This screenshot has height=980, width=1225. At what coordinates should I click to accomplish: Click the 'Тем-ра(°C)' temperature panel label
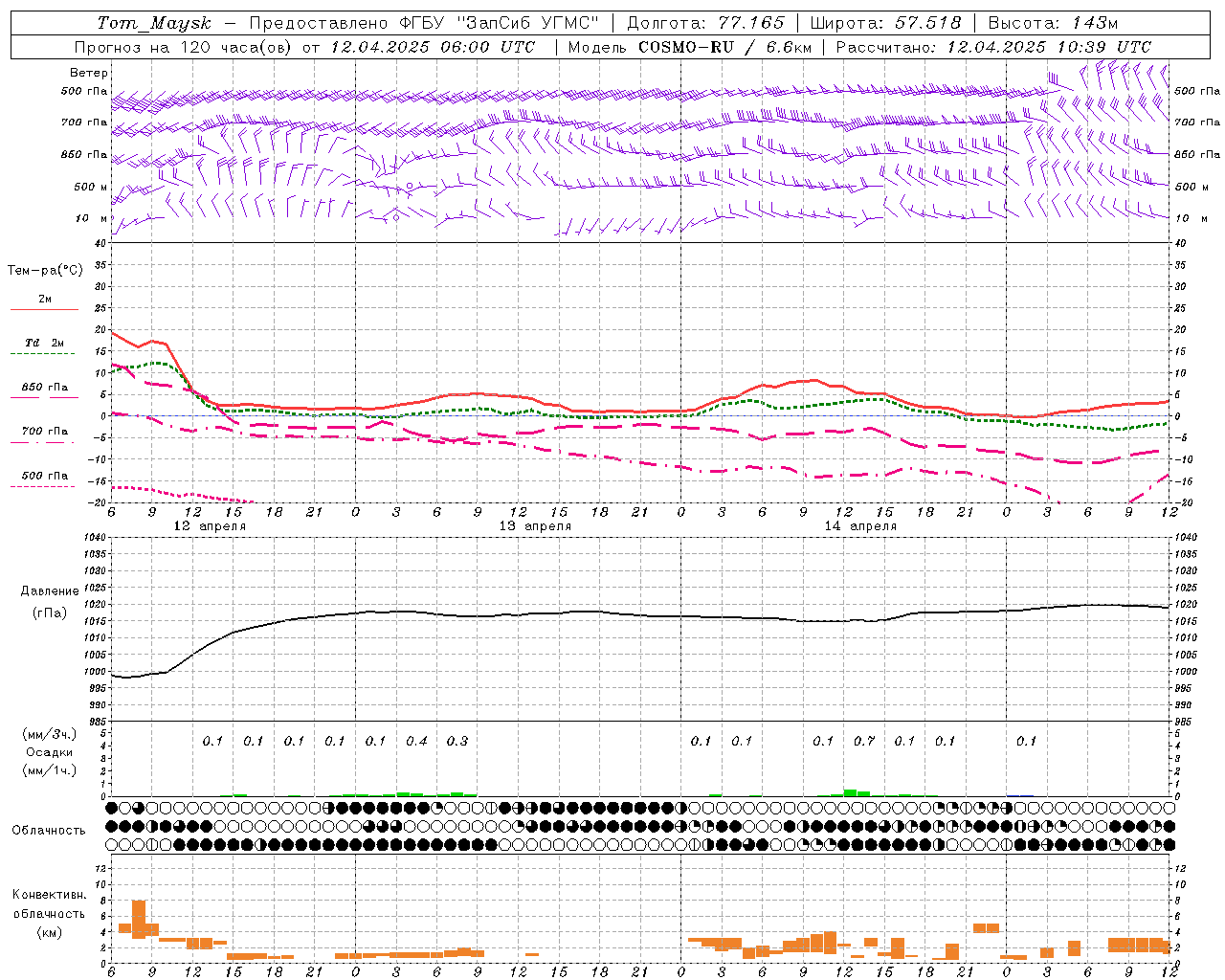pos(45,271)
